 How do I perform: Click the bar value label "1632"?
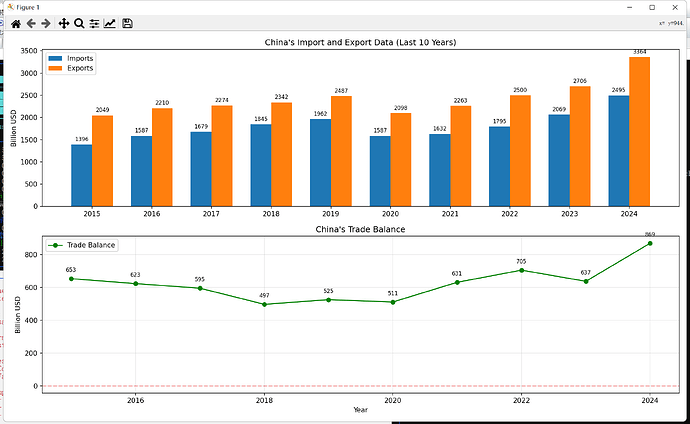pyautogui.click(x=440, y=129)
